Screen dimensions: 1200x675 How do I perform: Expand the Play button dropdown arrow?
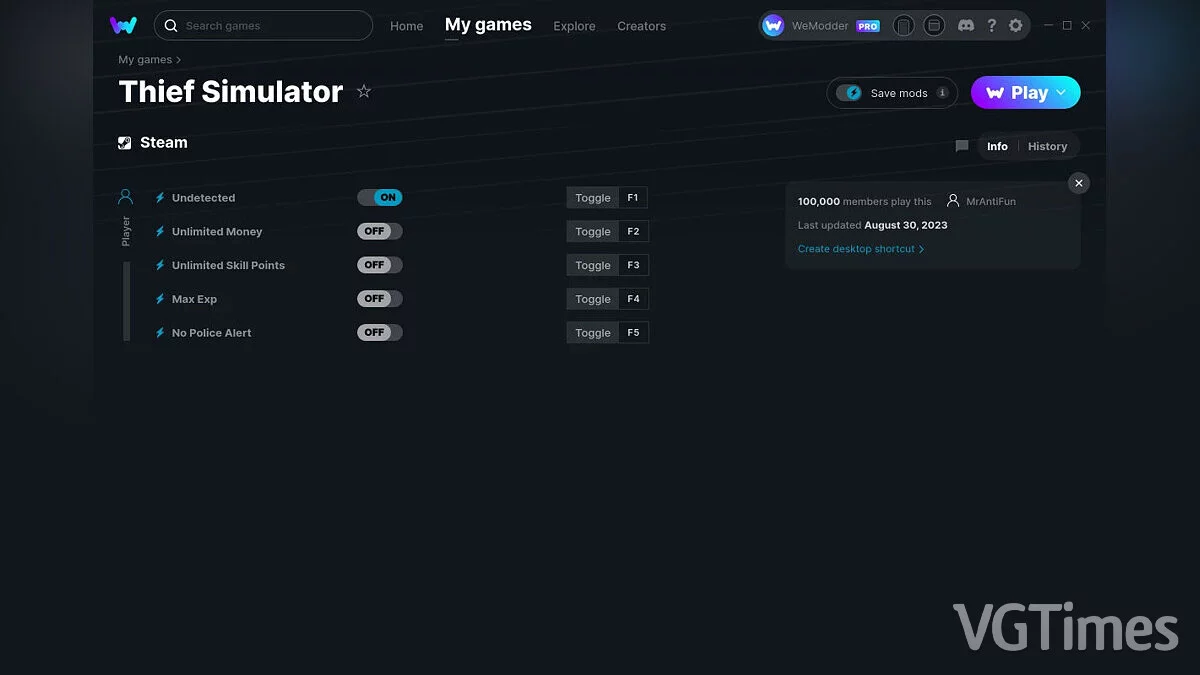1062,93
